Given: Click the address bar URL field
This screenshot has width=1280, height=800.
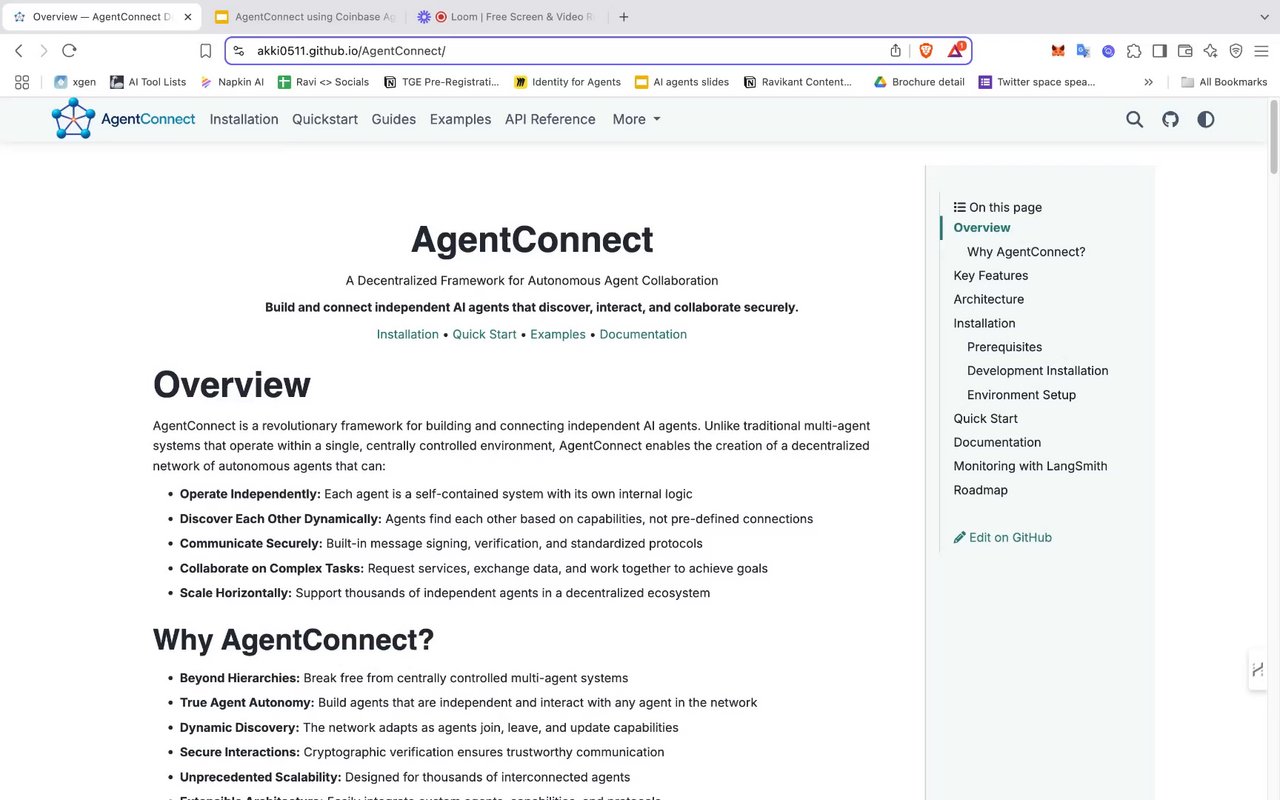Looking at the screenshot, I should (x=565, y=51).
